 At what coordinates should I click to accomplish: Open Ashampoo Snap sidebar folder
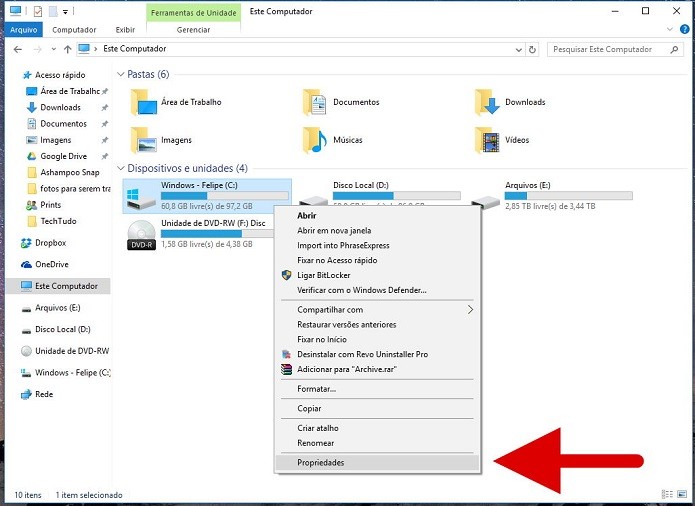pos(63,172)
